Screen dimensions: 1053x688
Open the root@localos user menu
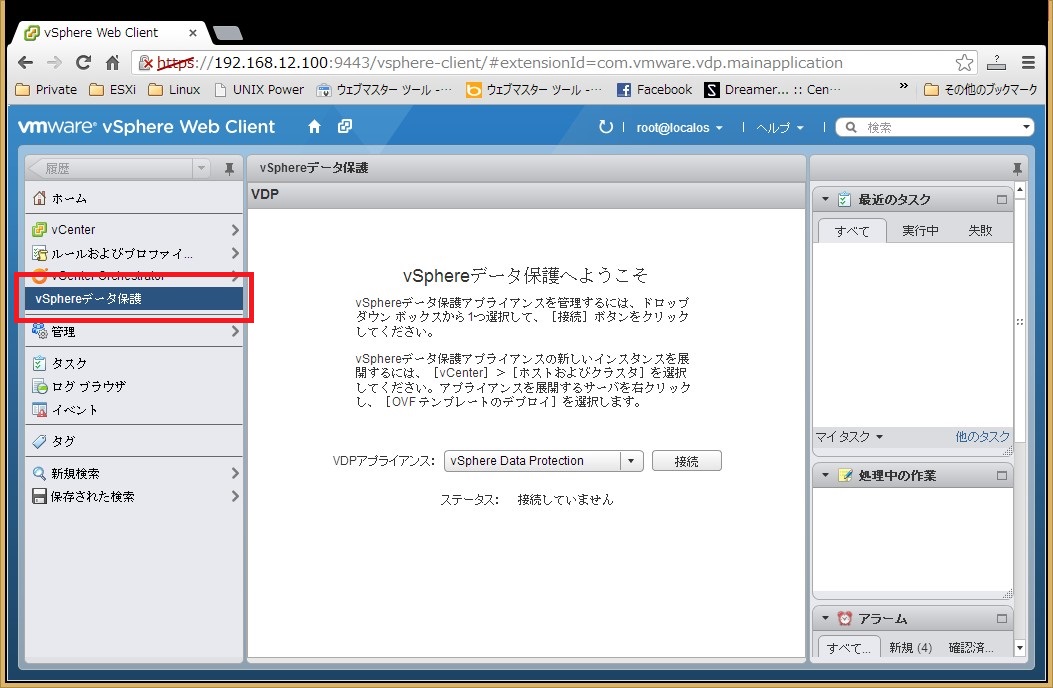click(679, 128)
